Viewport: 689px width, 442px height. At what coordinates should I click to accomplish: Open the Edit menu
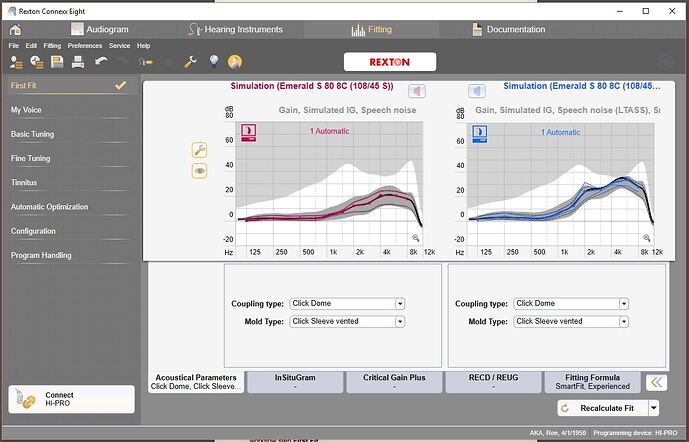pyautogui.click(x=31, y=46)
